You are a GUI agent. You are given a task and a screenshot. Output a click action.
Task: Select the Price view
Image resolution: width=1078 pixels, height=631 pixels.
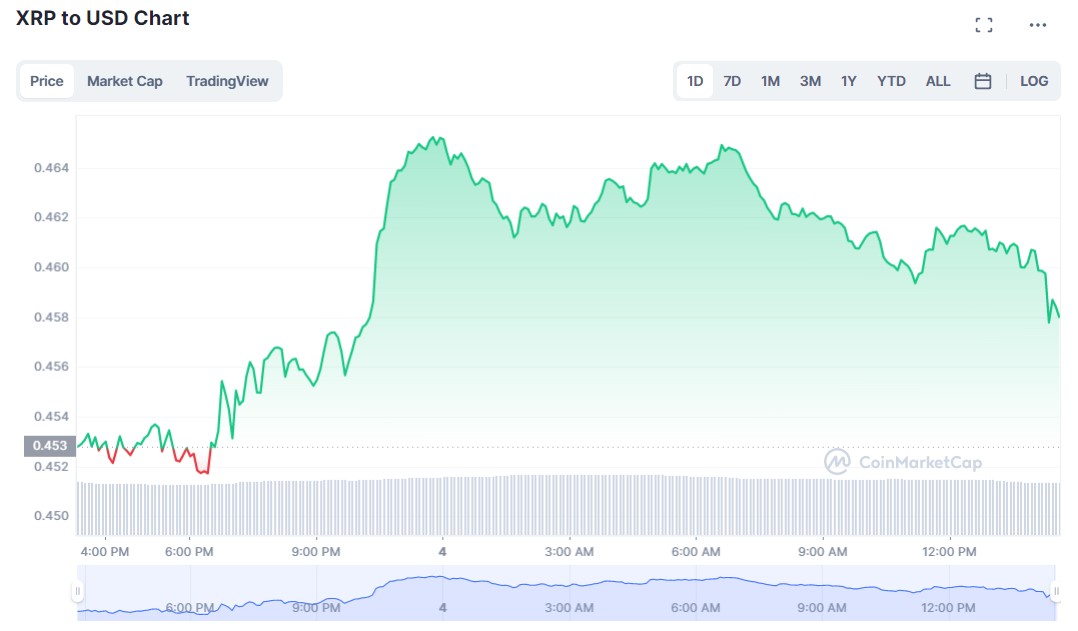pos(46,81)
